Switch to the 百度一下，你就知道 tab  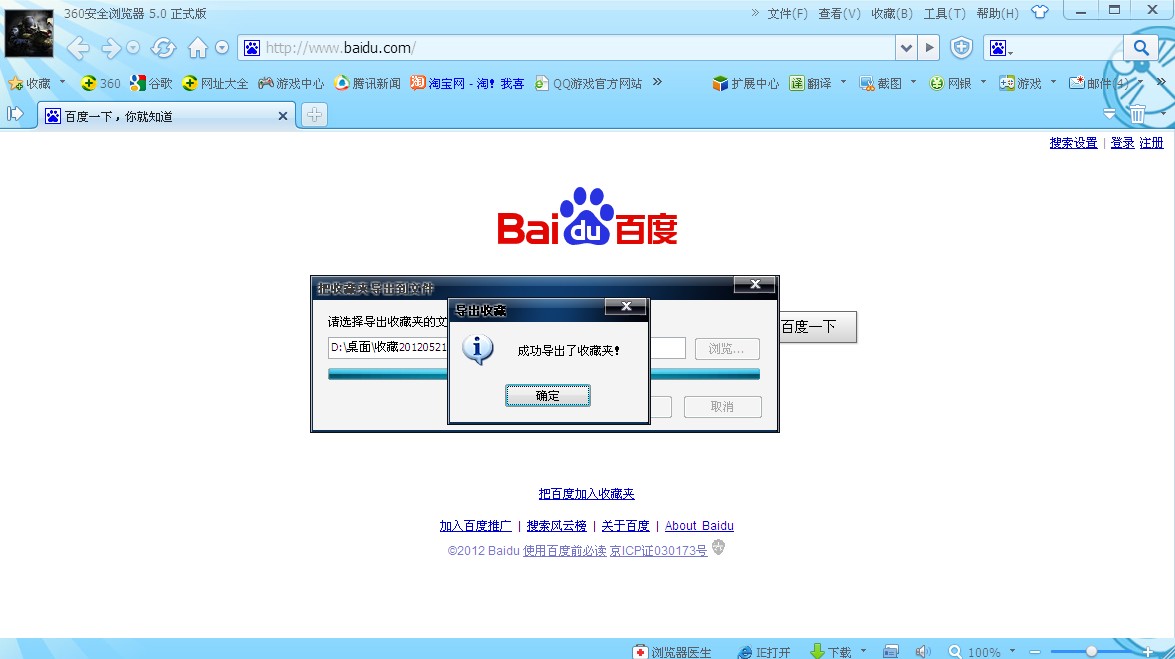[166, 116]
